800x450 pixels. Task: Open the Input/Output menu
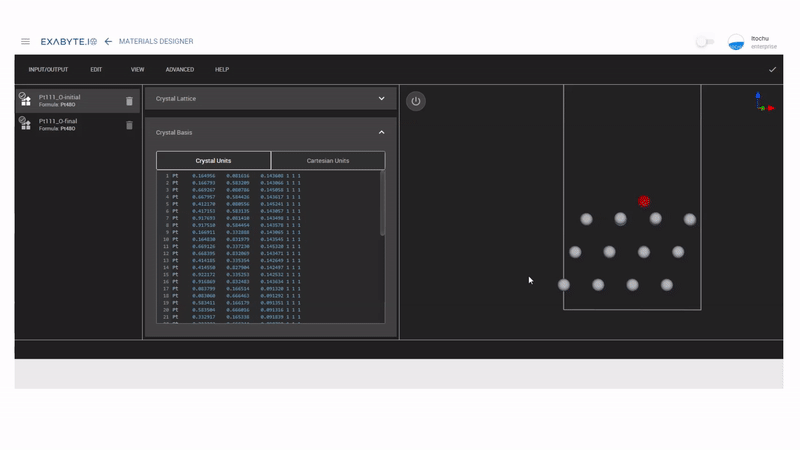coord(48,69)
